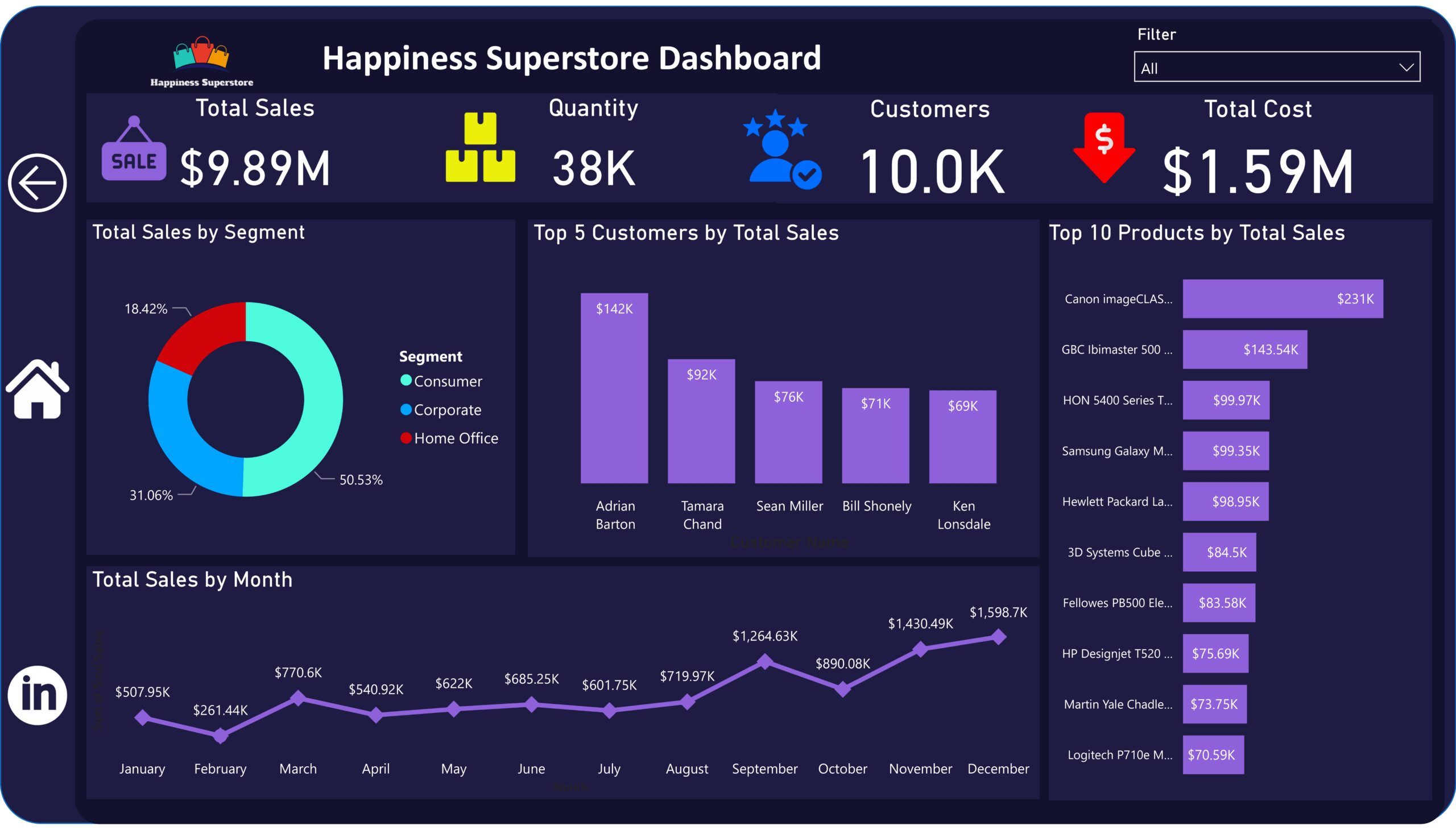1456x830 pixels.
Task: Open the Filter dropdown showing All
Action: 1276,67
